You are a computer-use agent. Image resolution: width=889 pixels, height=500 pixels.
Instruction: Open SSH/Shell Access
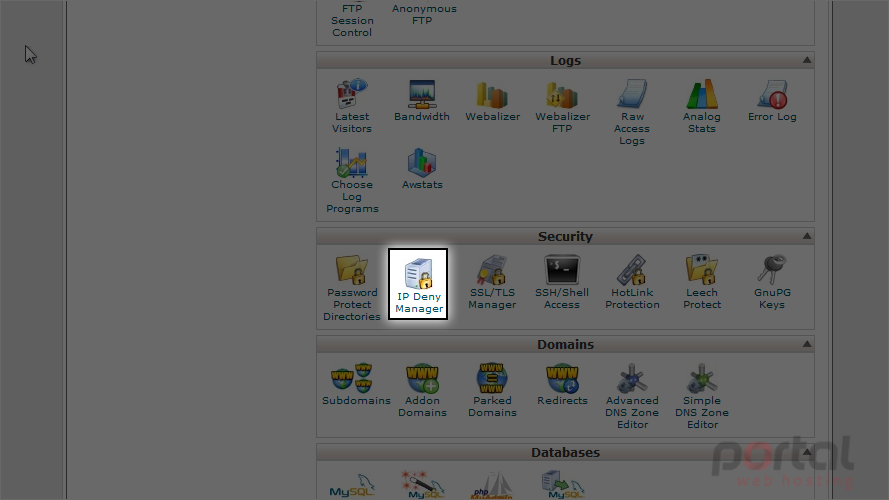point(562,282)
